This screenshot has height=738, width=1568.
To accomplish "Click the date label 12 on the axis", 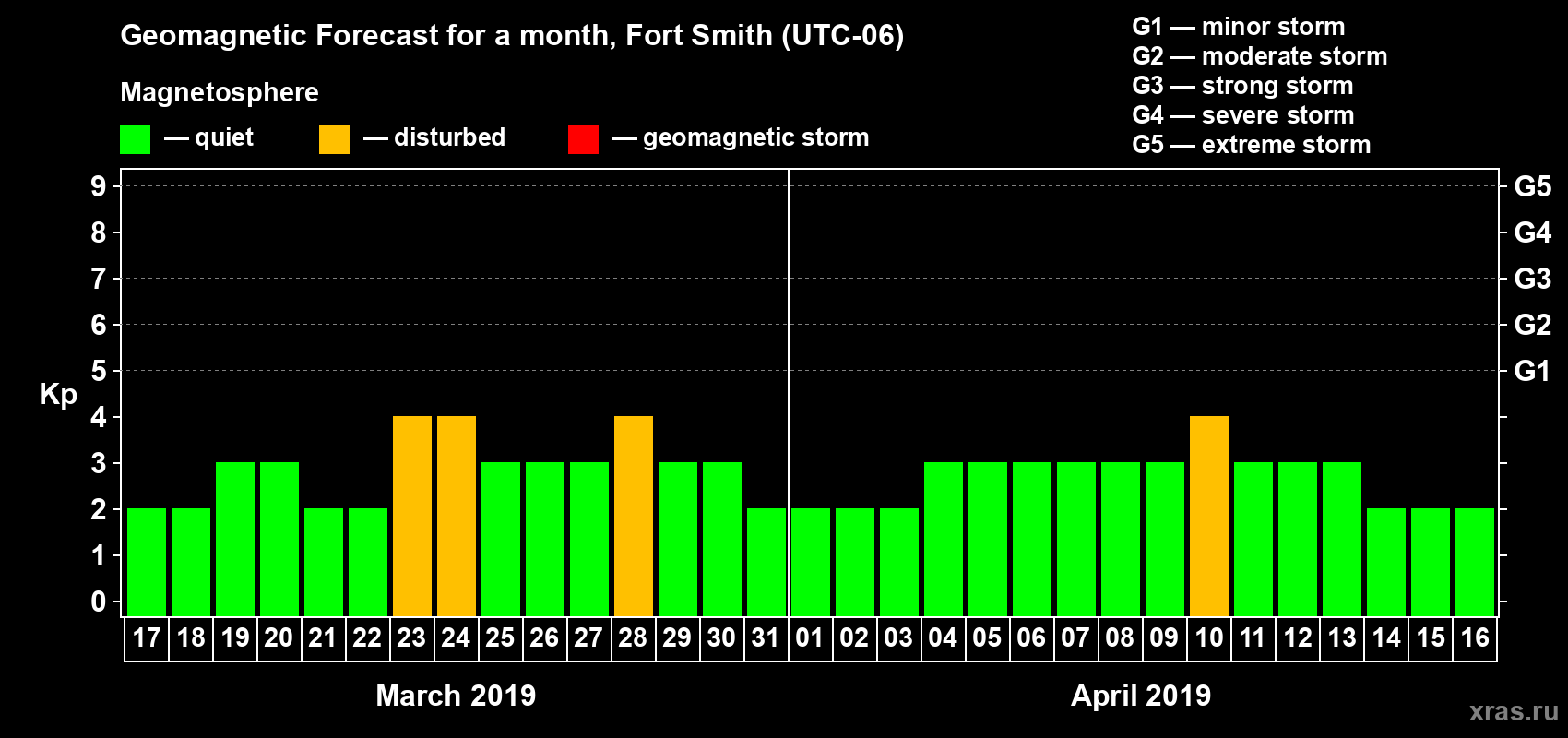I will point(1298,637).
